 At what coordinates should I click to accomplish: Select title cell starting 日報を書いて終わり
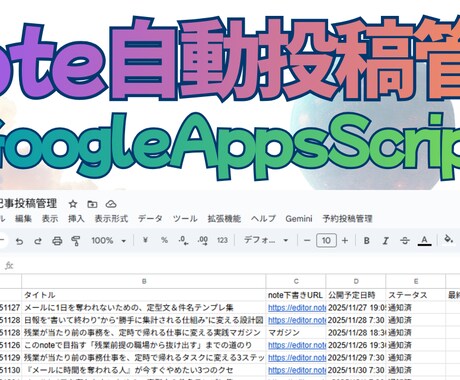[x=144, y=320]
